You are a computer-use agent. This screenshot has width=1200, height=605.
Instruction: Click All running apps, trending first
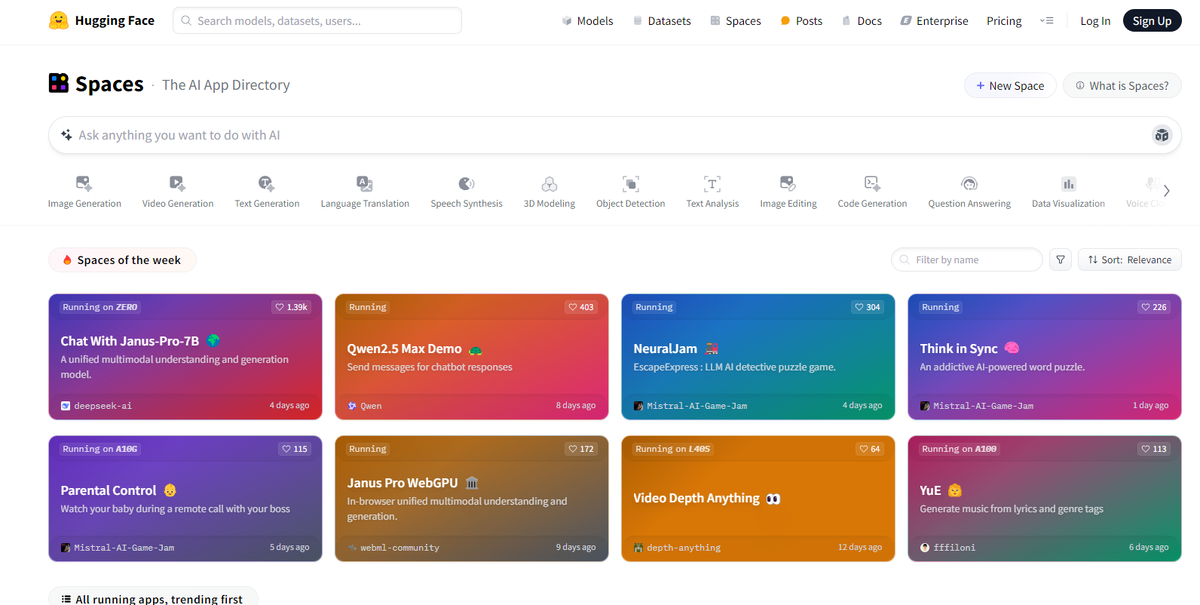(153, 599)
